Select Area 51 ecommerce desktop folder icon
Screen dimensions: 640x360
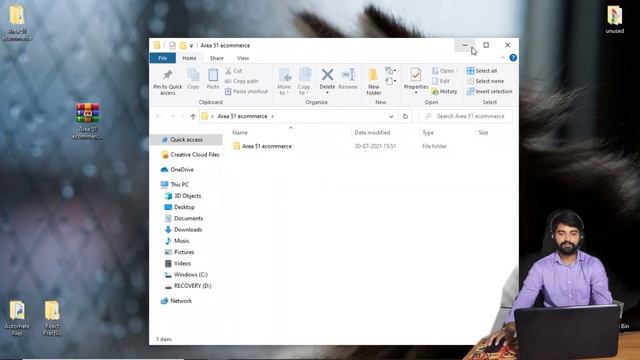pyautogui.click(x=17, y=23)
